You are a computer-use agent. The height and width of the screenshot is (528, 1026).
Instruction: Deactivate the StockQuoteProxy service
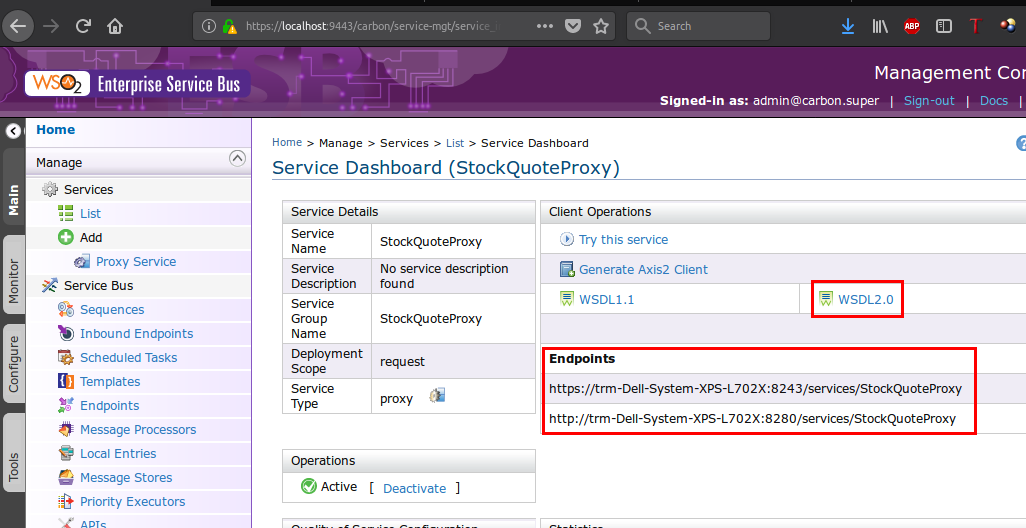tap(414, 488)
